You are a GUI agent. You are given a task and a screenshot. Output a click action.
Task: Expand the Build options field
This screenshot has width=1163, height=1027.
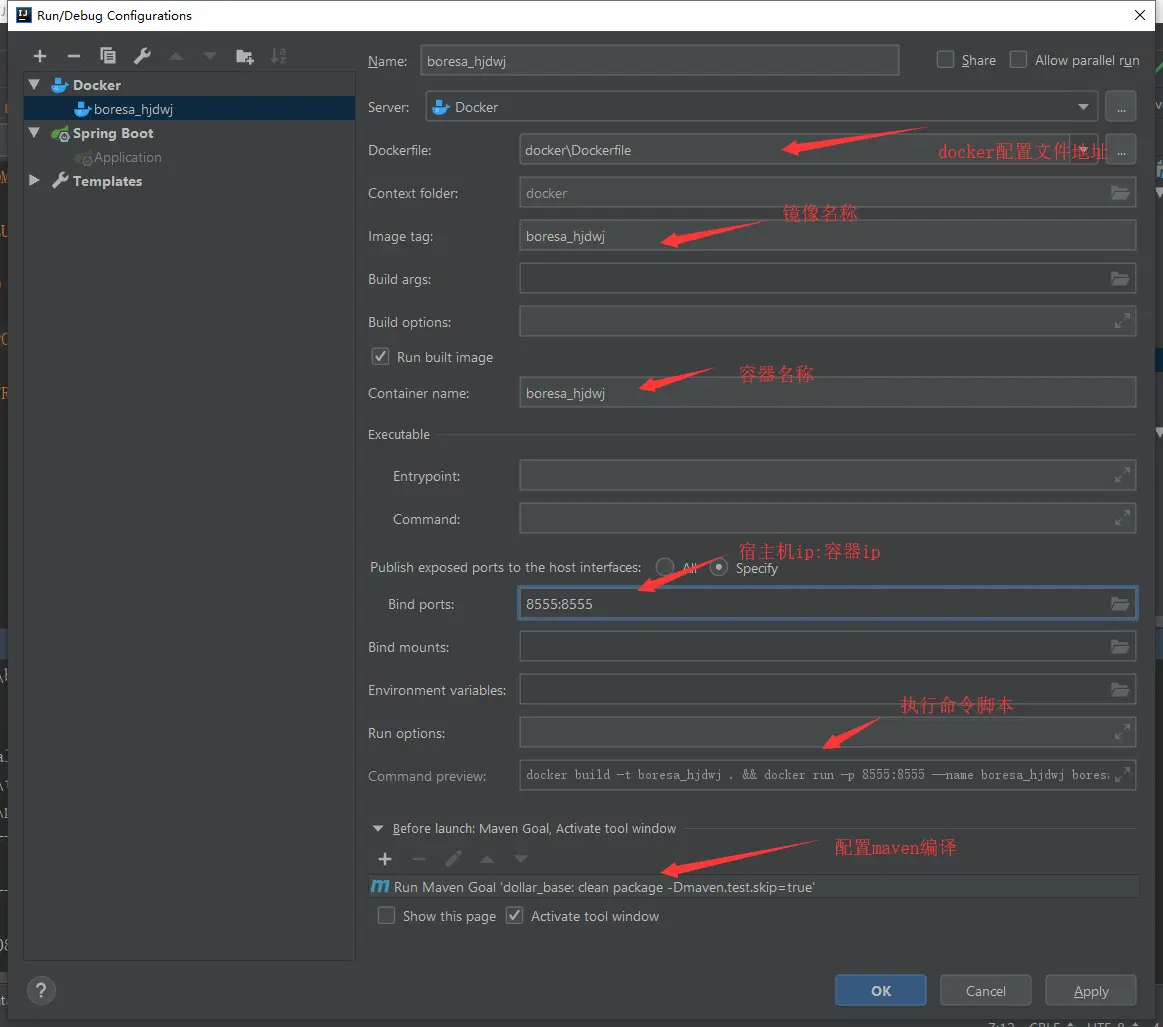pos(1122,321)
